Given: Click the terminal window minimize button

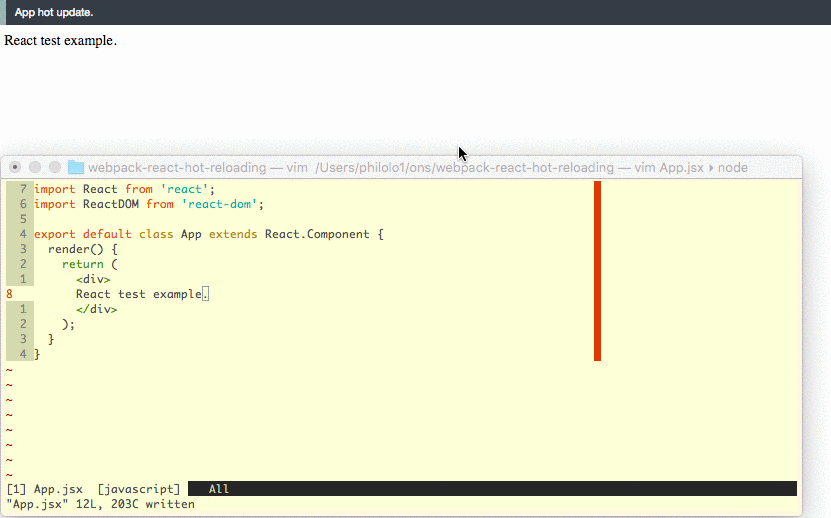Looking at the screenshot, I should (35, 168).
